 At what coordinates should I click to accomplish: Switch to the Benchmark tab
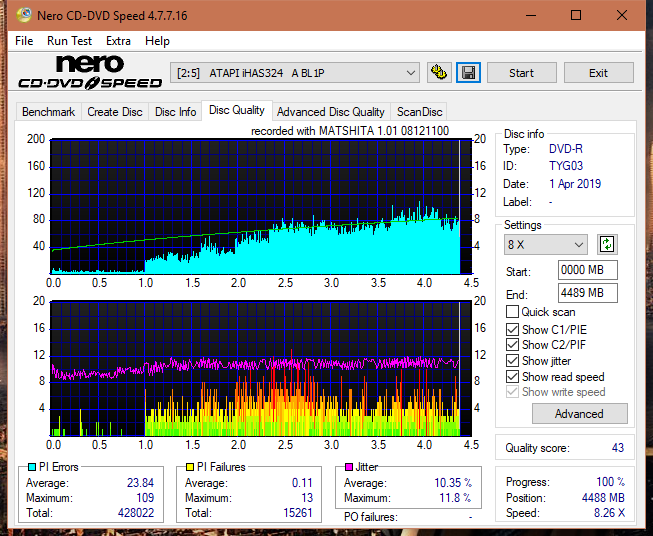49,112
